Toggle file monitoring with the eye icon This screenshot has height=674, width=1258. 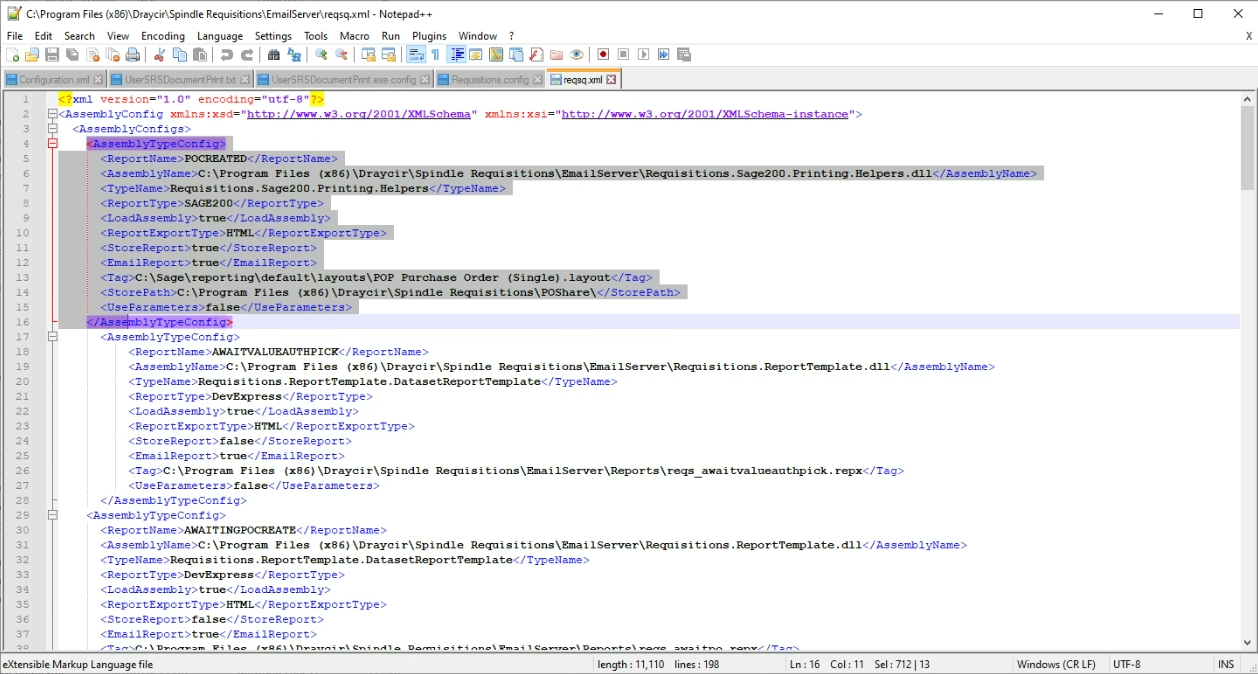pos(576,54)
